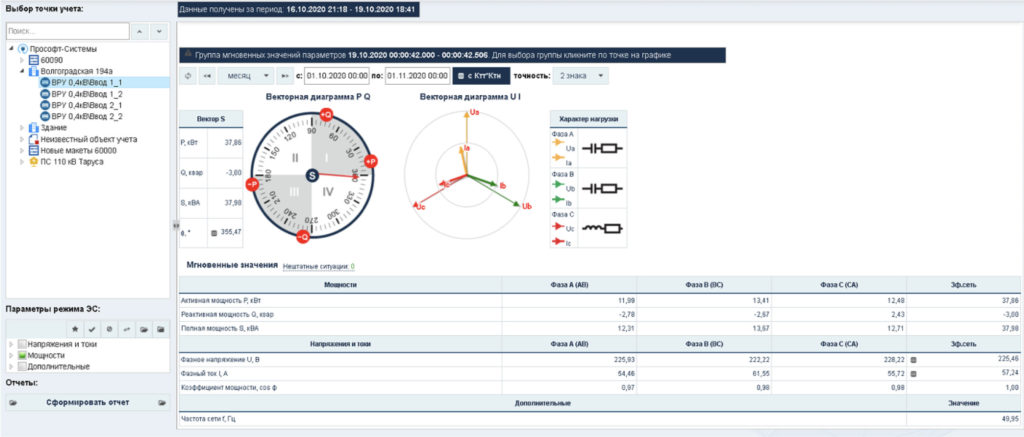Check the Дополнительные checkbox
The height and width of the screenshot is (437, 1024).
22,366
